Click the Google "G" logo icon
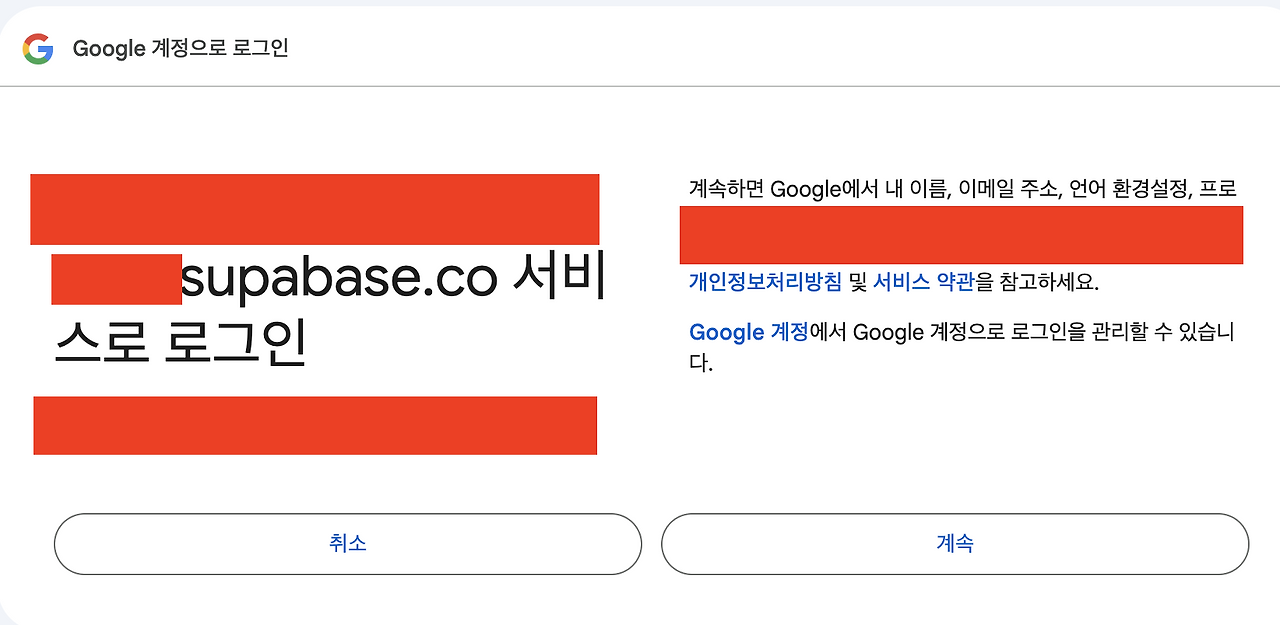Image resolution: width=1280 pixels, height=625 pixels. click(38, 48)
